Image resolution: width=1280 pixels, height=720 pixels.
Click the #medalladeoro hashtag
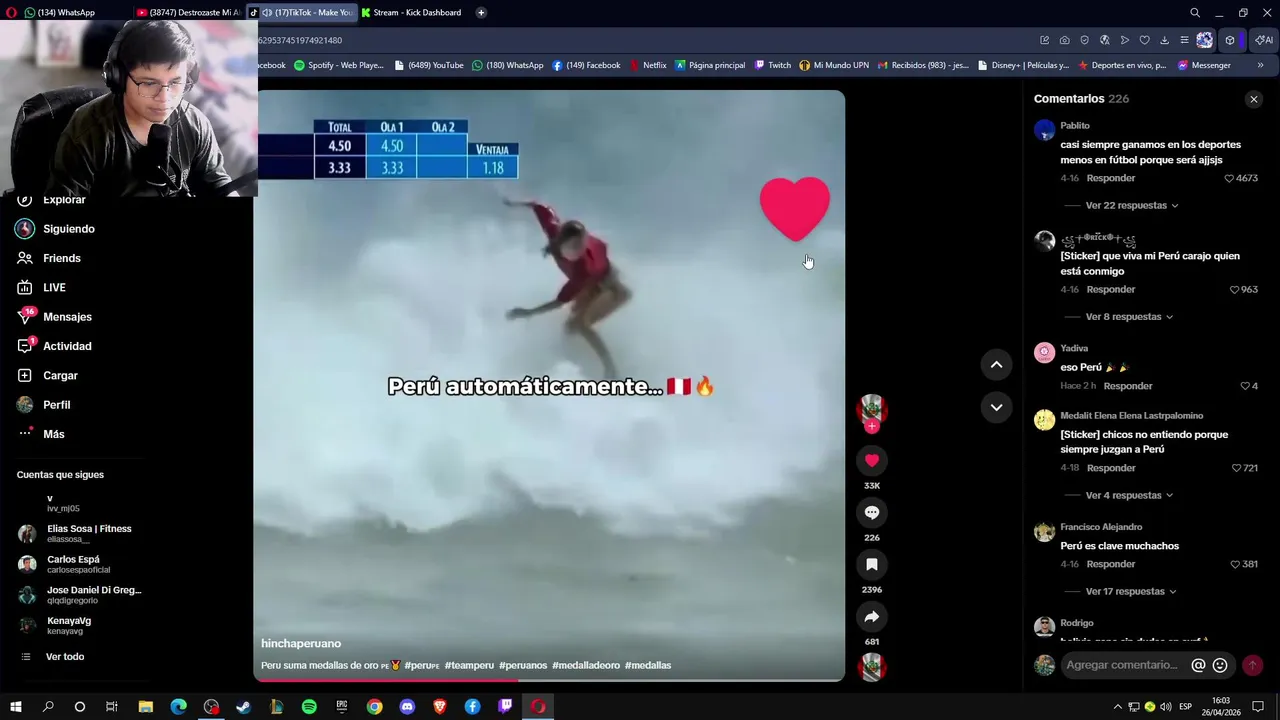pos(586,665)
